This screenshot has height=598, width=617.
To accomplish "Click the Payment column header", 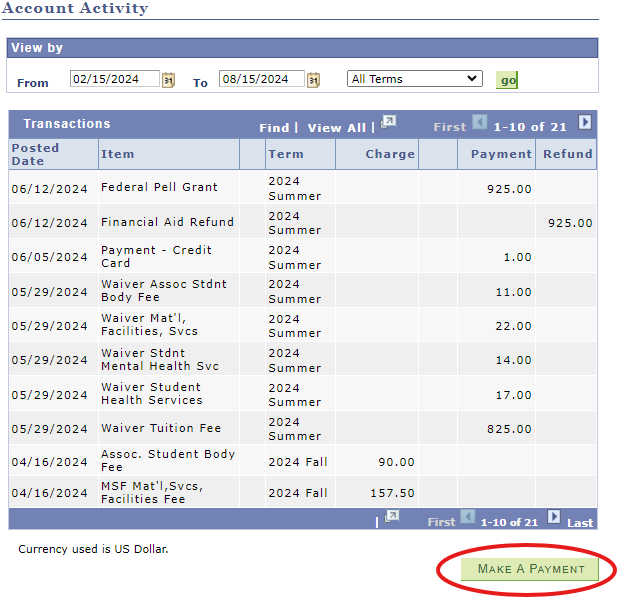I will point(501,154).
